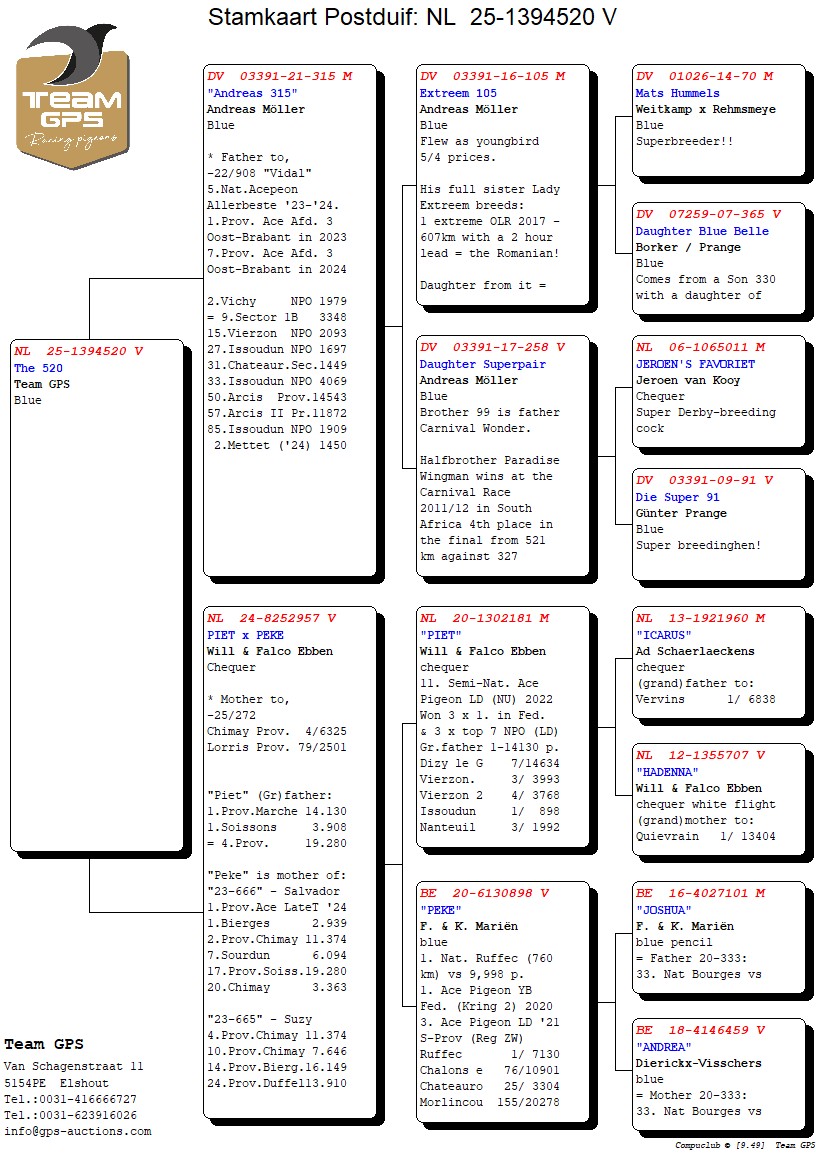Click the Stamkaart Postduif page title
The height and width of the screenshot is (1172, 816).
(x=412, y=17)
